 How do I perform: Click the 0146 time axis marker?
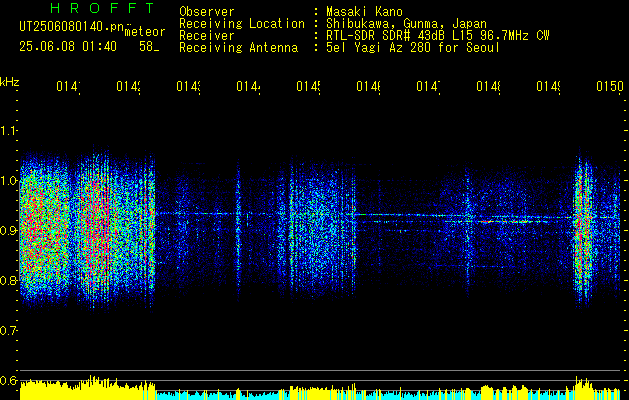[369, 87]
